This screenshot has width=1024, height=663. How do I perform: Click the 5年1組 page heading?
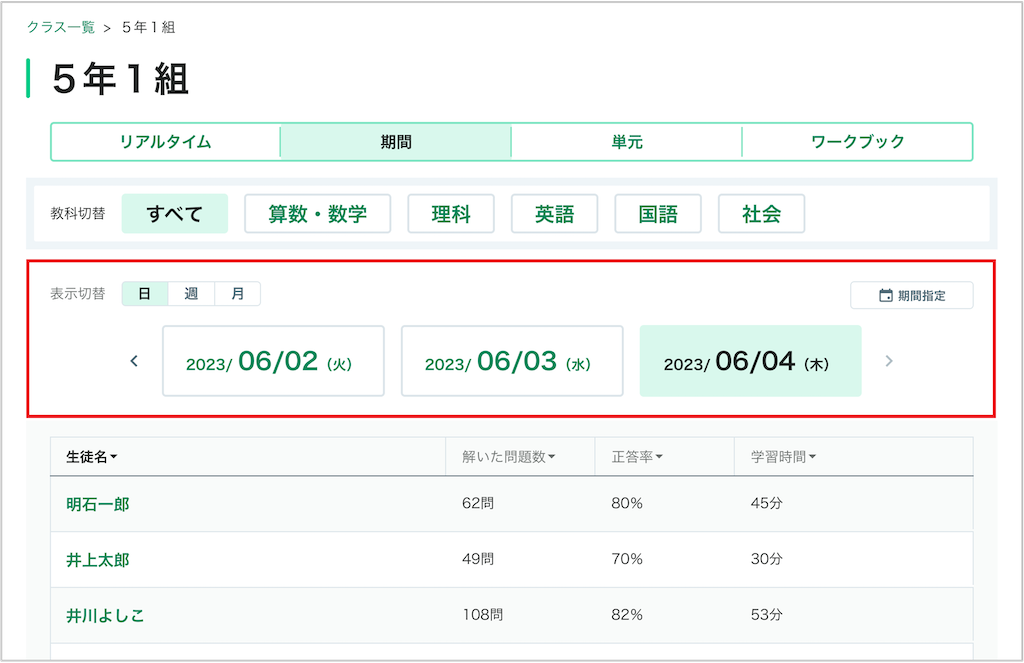coord(121,79)
